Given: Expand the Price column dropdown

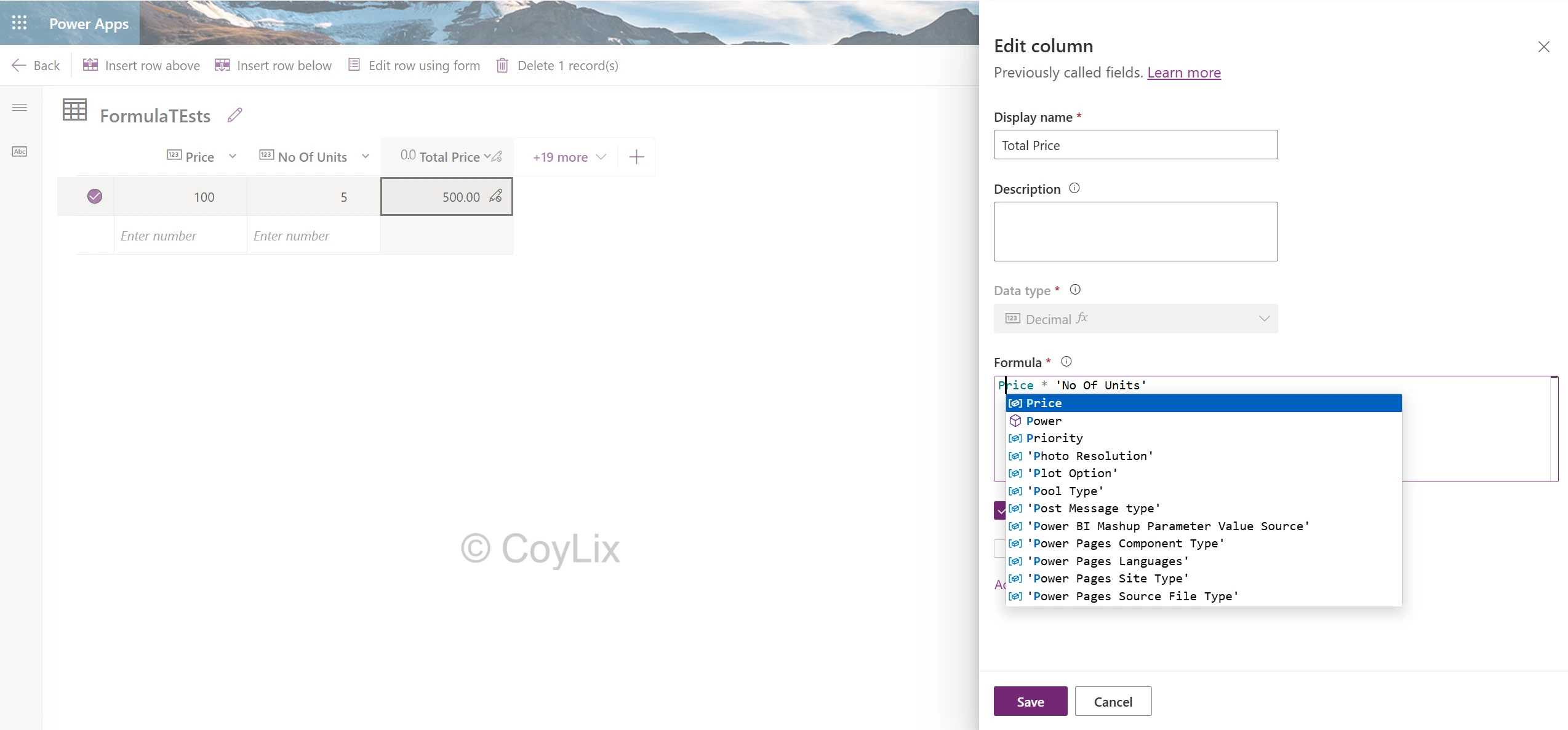Looking at the screenshot, I should tap(233, 156).
